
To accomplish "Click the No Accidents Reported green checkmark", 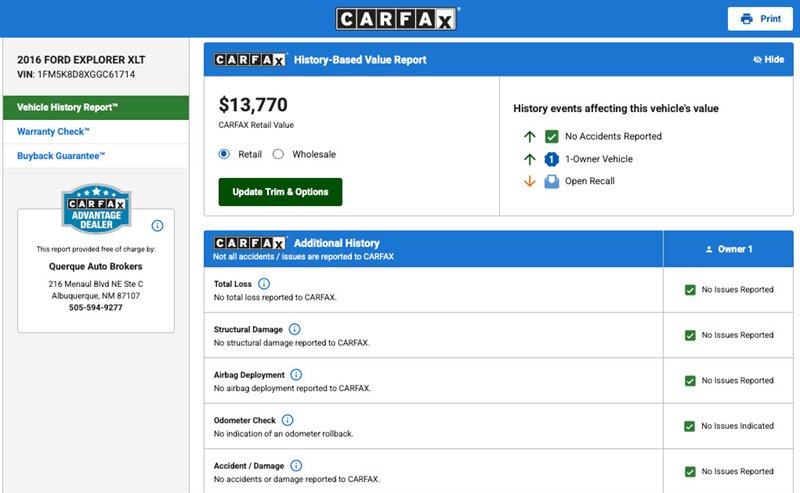I will click(x=551, y=136).
